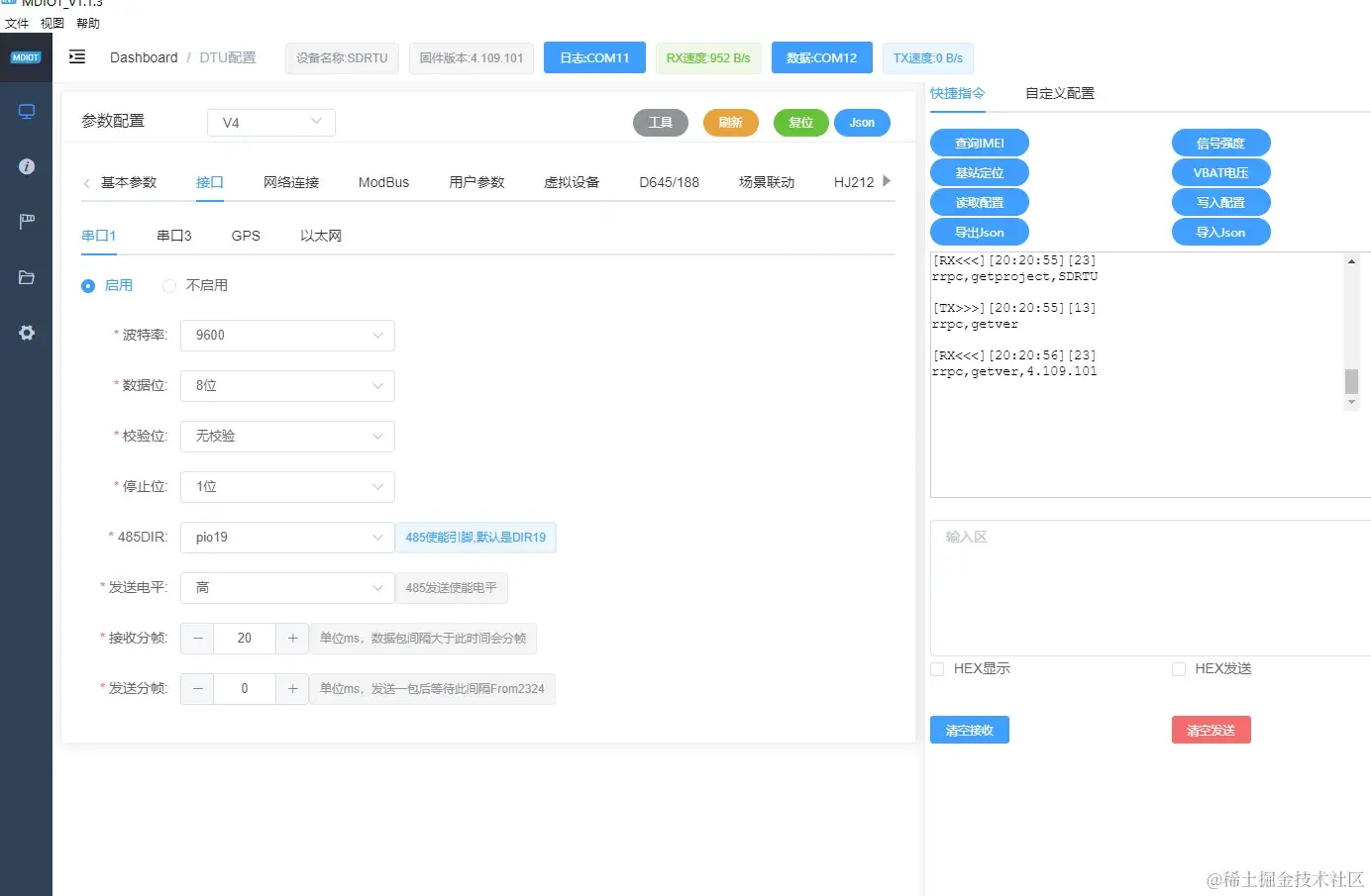Open the 数据位 8位 dropdown

point(287,386)
